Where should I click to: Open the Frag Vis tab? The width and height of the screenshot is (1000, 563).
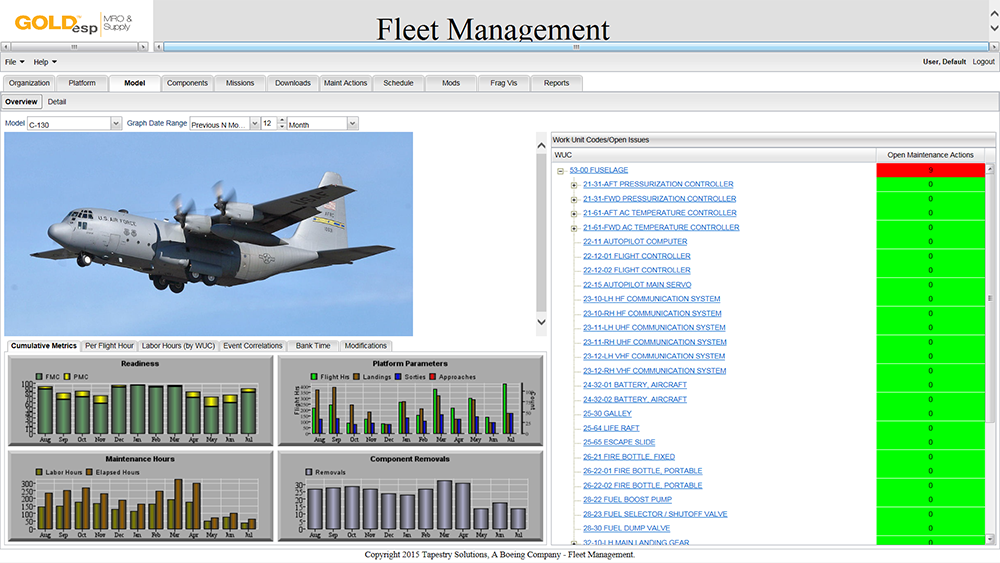[504, 83]
